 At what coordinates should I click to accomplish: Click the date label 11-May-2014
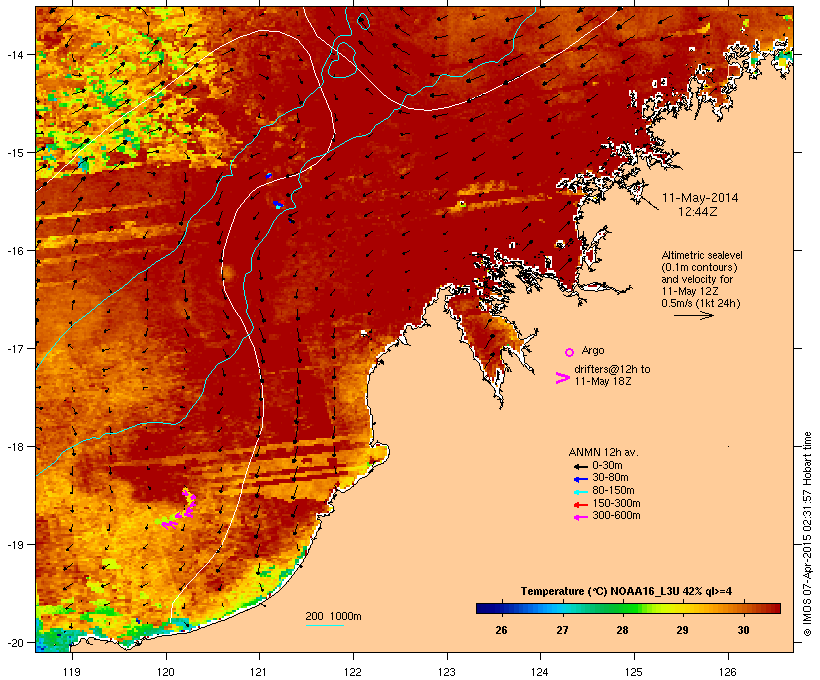[700, 198]
